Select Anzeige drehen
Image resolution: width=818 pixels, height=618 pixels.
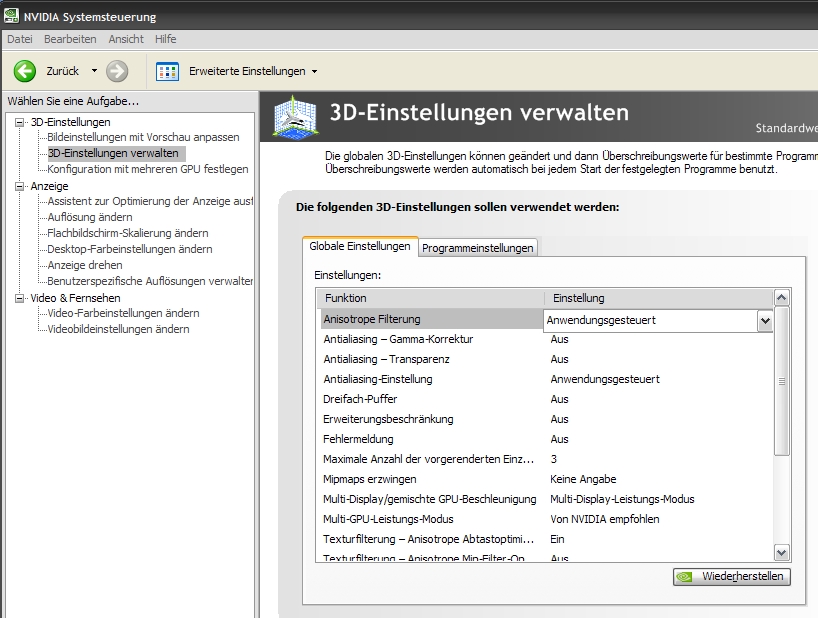tap(85, 265)
